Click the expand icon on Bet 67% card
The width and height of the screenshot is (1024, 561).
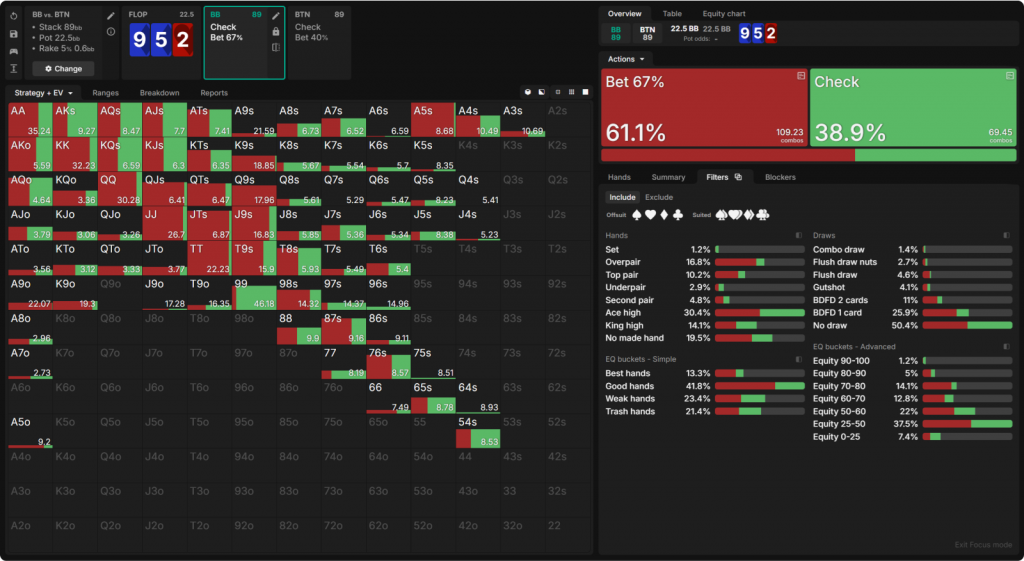point(800,76)
